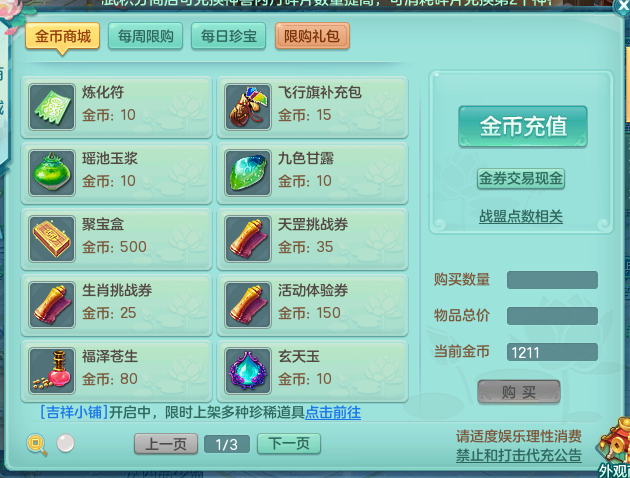
Task: Go to next page with 下一页
Action: click(289, 444)
